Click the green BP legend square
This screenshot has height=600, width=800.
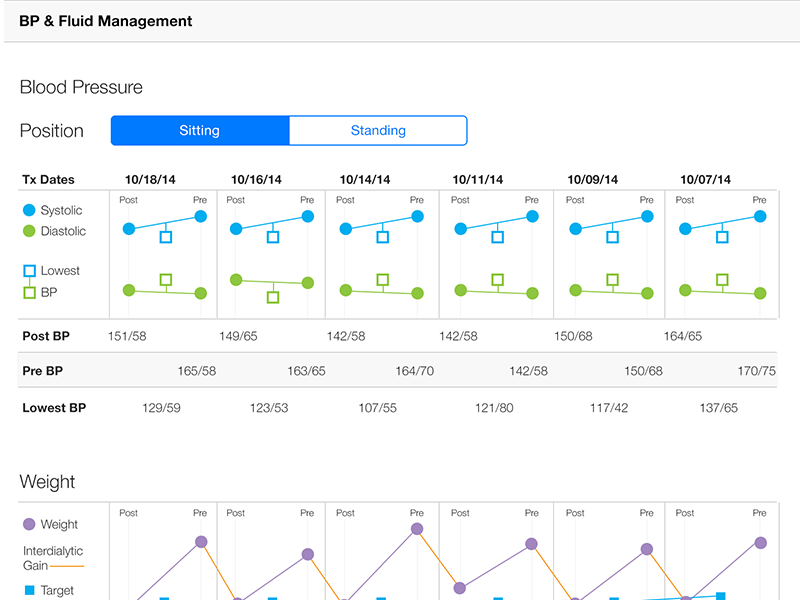[29, 293]
